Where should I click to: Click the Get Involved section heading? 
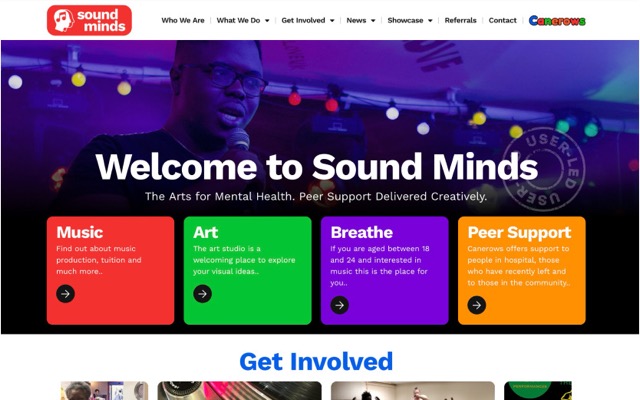tap(316, 362)
